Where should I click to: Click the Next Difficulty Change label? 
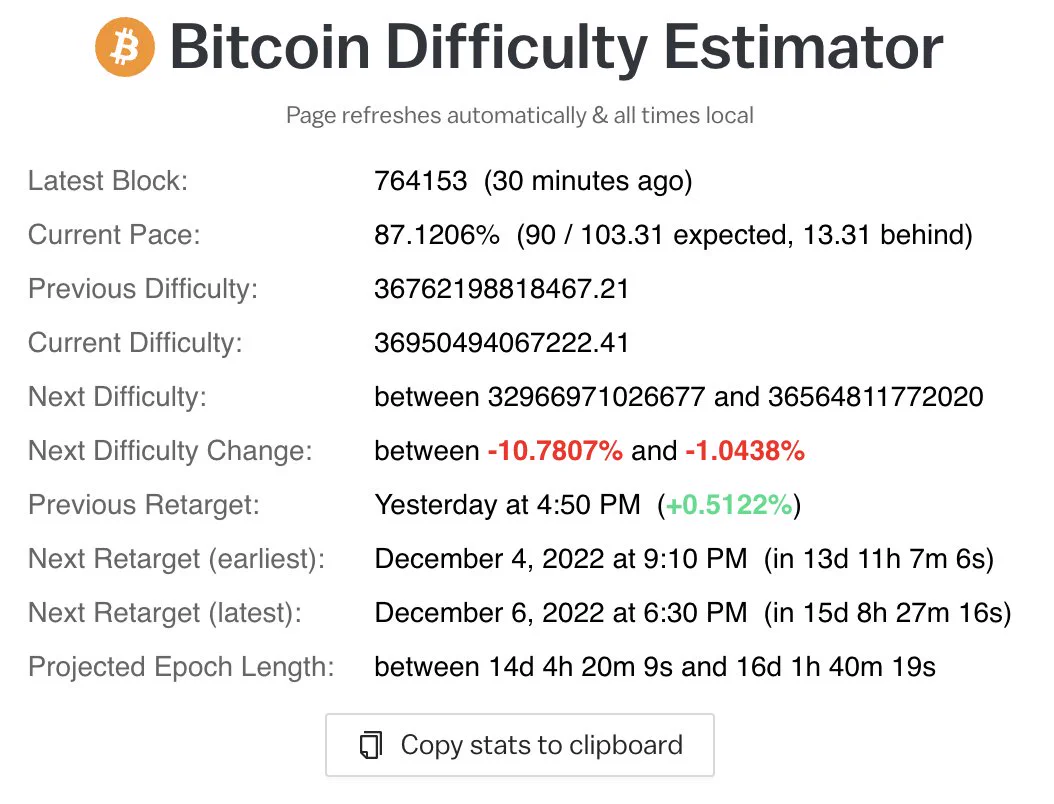170,451
